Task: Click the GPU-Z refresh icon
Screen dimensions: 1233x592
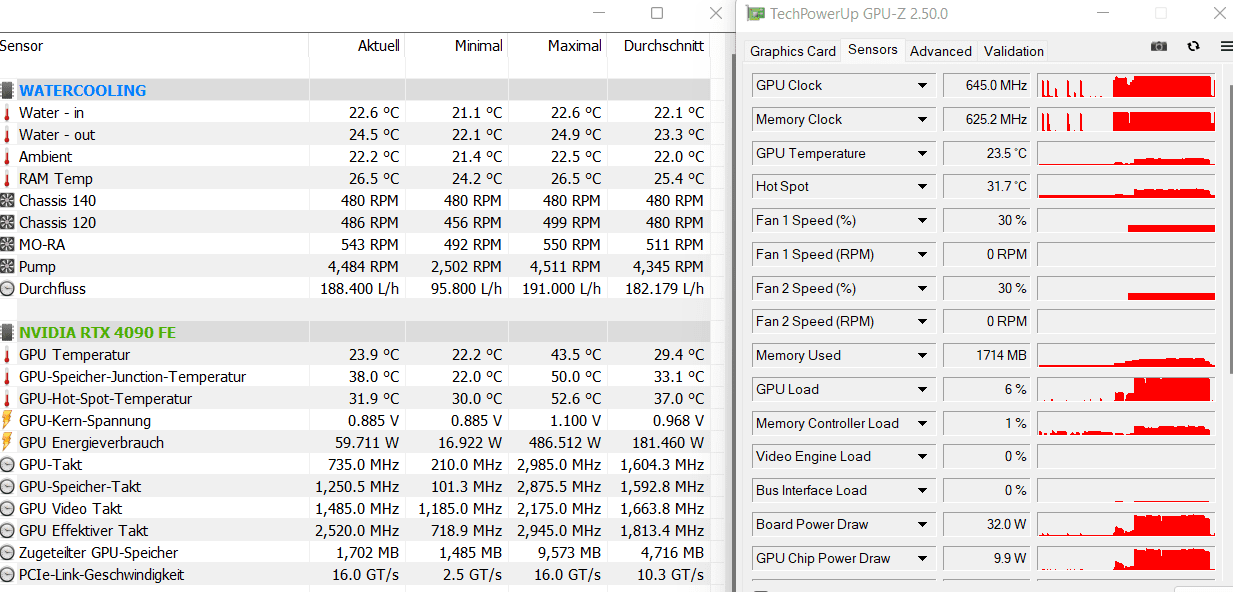Action: click(x=1193, y=46)
